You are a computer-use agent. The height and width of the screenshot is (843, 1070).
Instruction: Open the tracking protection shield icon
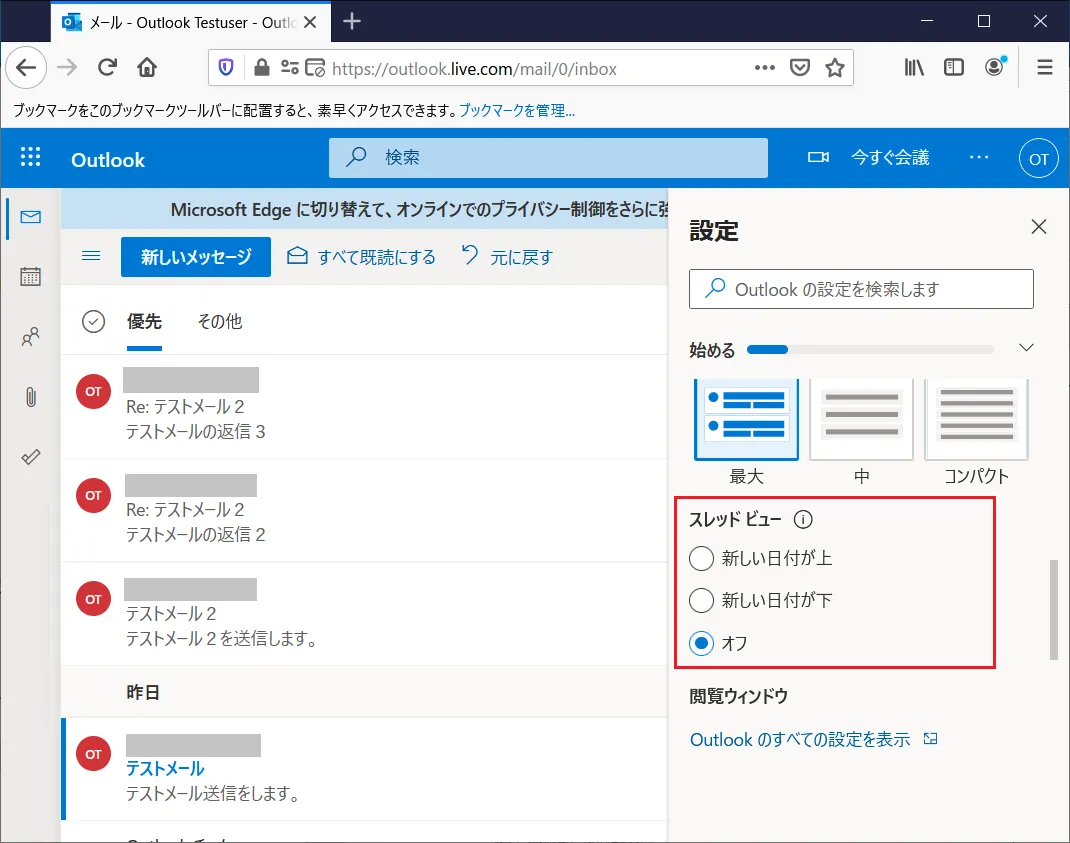[x=226, y=68]
